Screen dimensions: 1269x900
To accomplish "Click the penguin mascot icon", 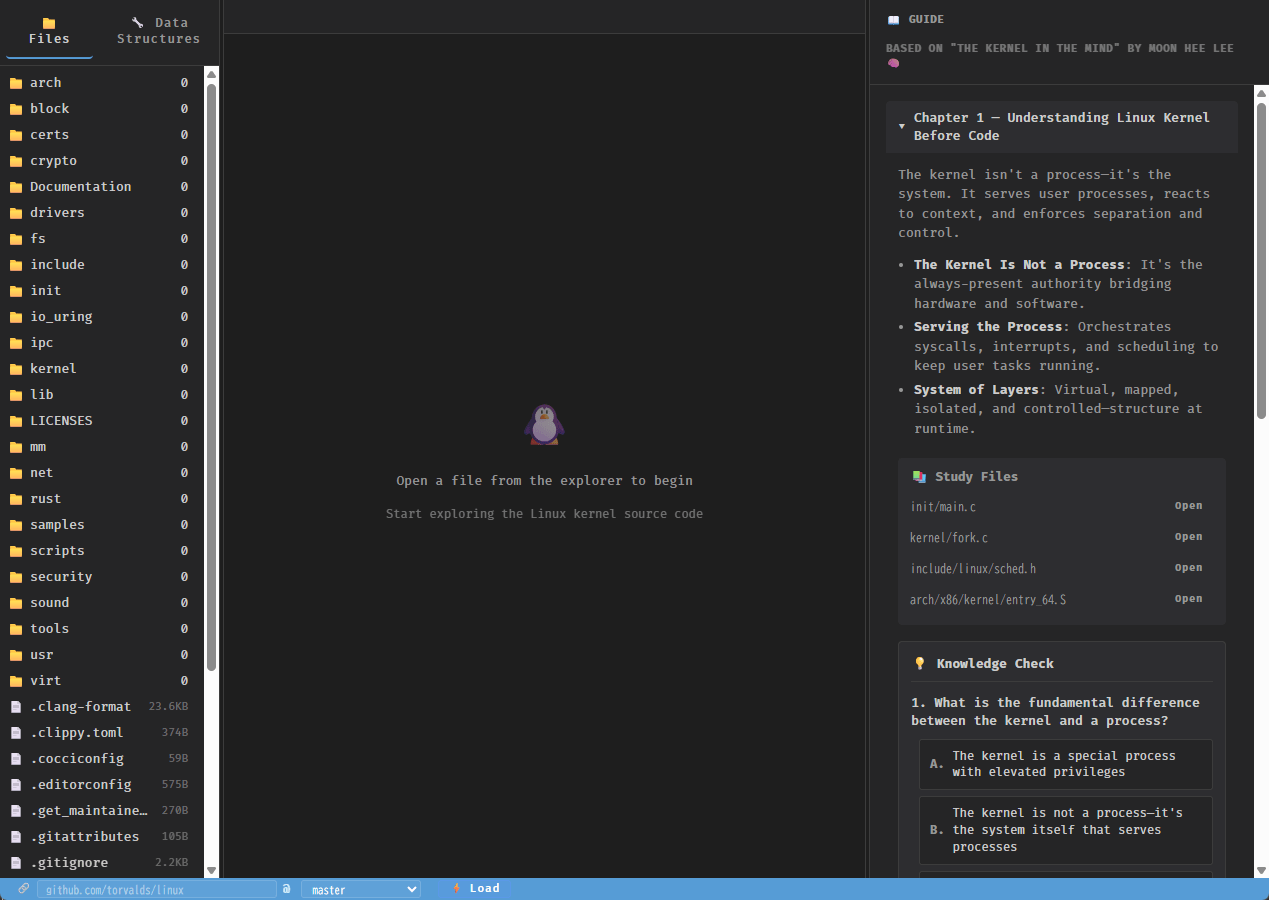I will point(544,425).
